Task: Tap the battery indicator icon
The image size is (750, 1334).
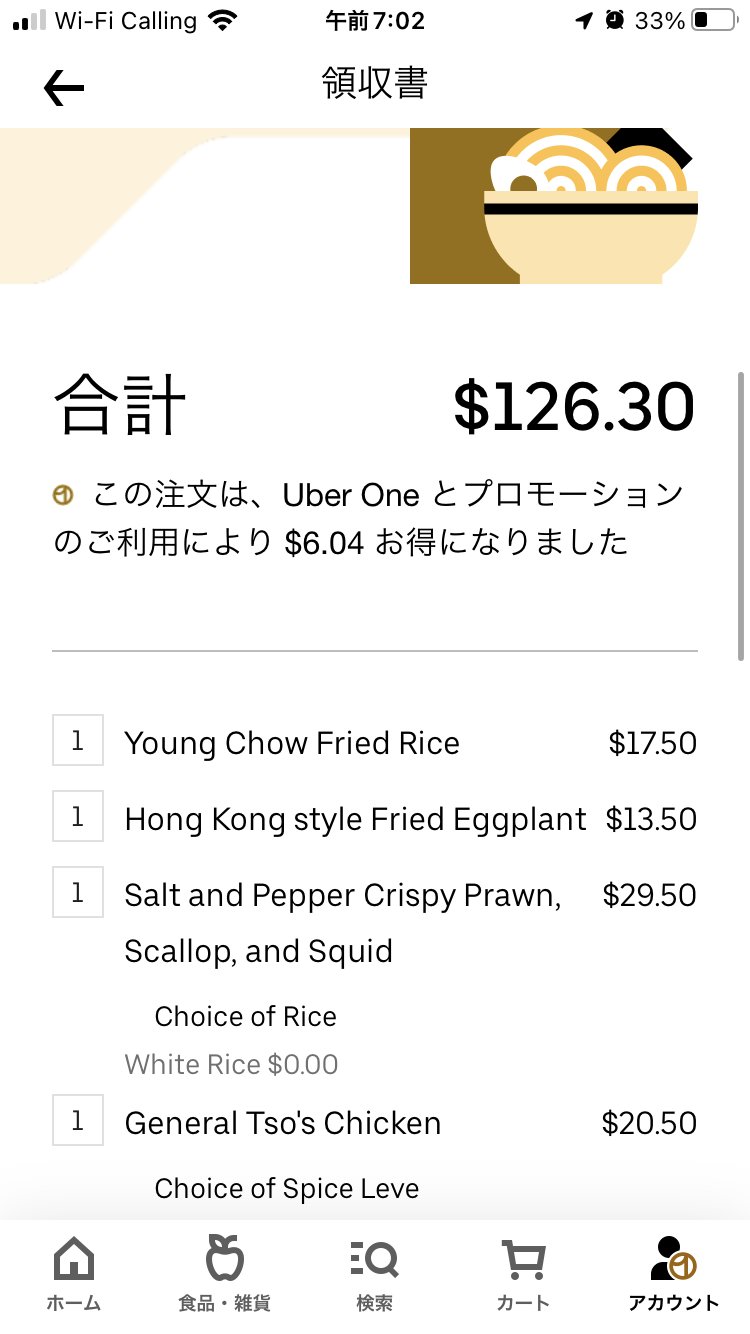Action: (714, 21)
